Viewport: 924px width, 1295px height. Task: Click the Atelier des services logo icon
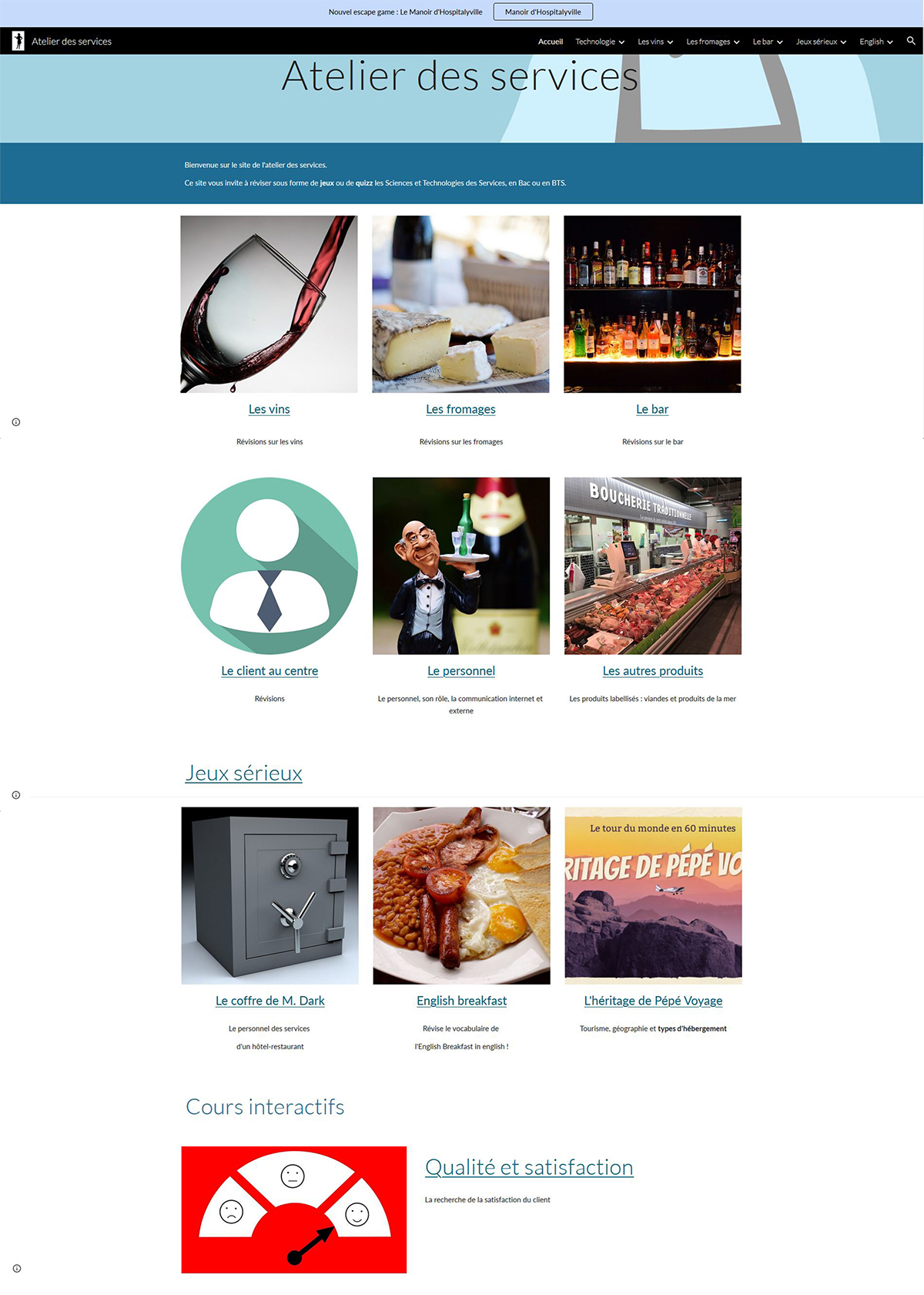pyautogui.click(x=18, y=41)
